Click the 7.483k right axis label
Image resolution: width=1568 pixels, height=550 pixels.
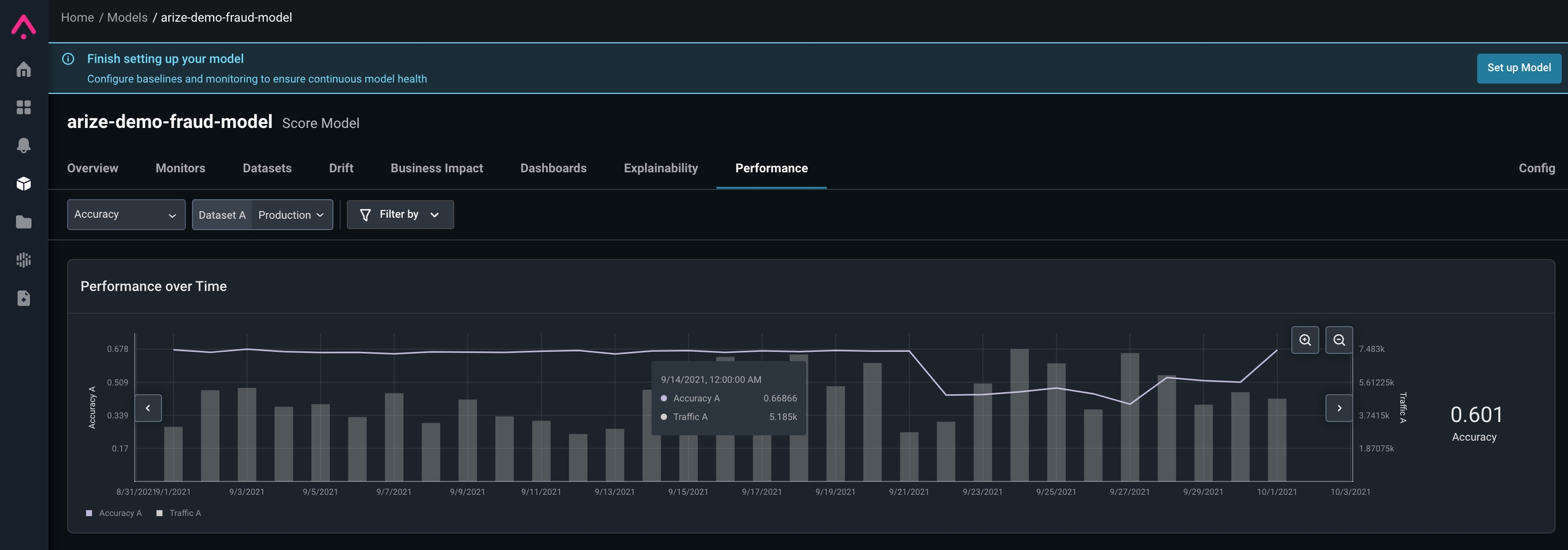pyautogui.click(x=1371, y=349)
